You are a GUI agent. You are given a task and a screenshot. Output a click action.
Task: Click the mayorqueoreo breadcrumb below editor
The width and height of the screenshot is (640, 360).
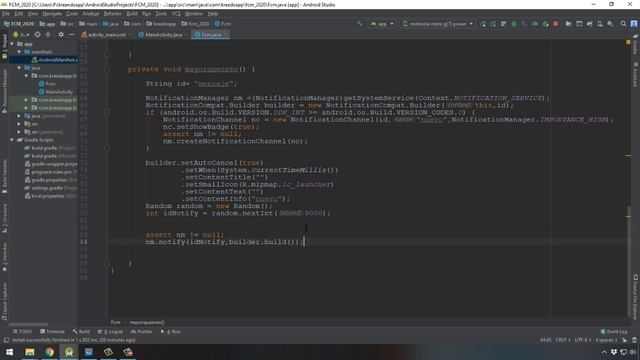tap(147, 322)
